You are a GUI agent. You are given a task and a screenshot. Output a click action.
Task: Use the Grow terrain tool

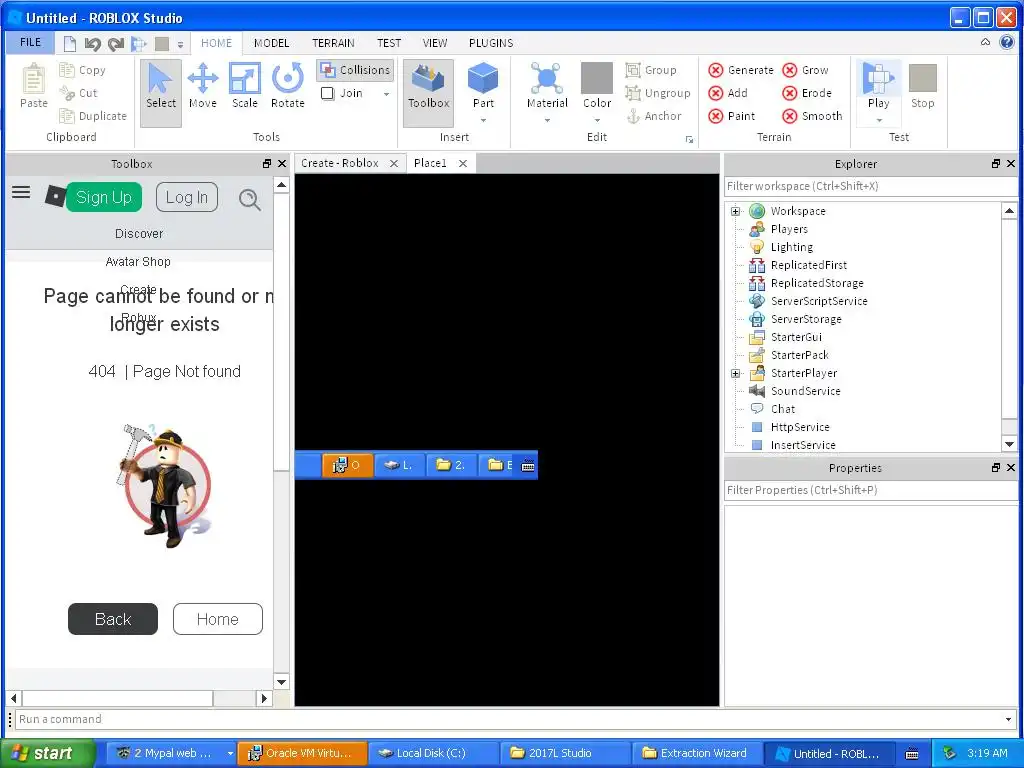coord(806,70)
